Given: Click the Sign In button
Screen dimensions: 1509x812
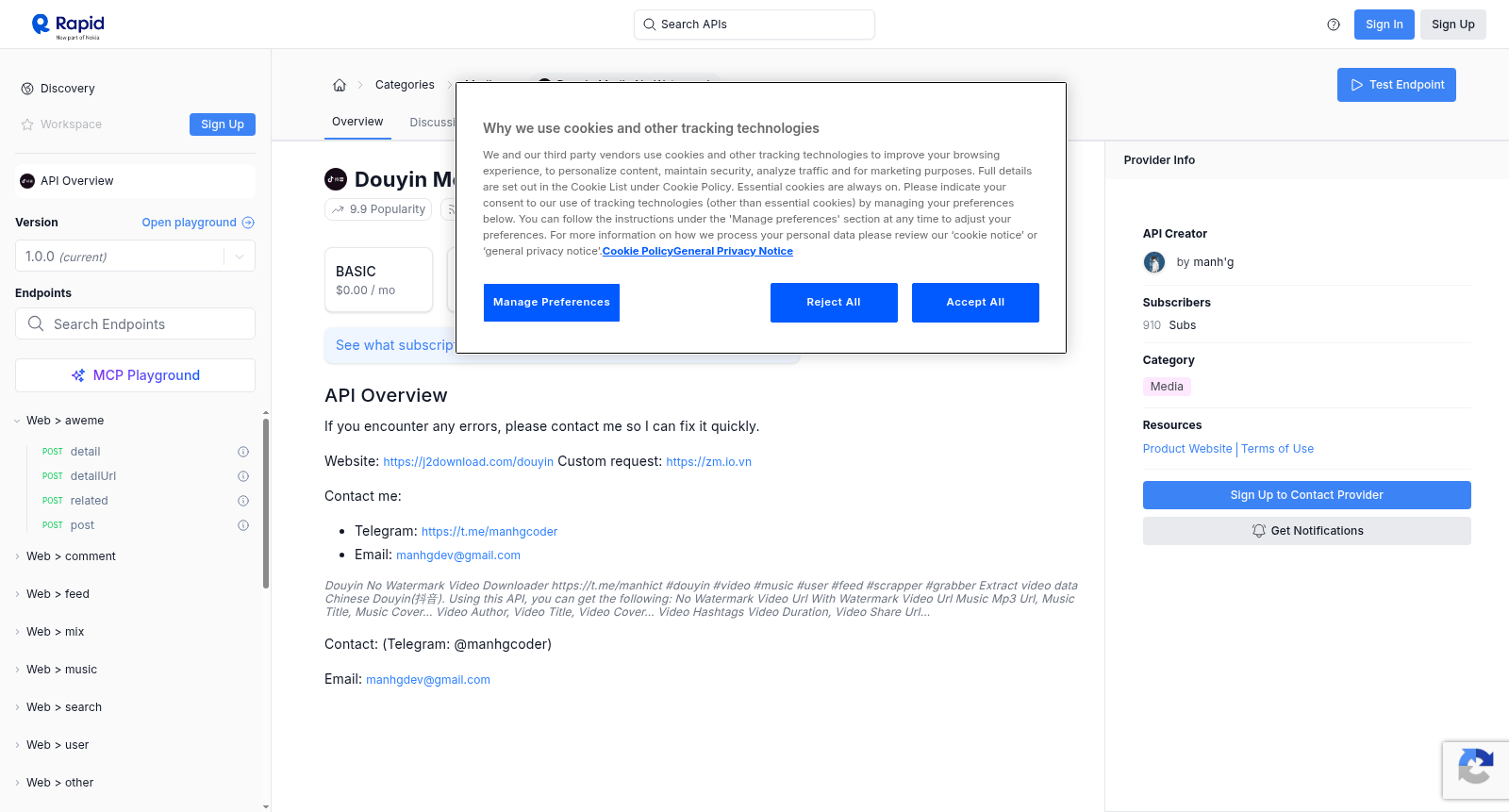Looking at the screenshot, I should pos(1384,25).
